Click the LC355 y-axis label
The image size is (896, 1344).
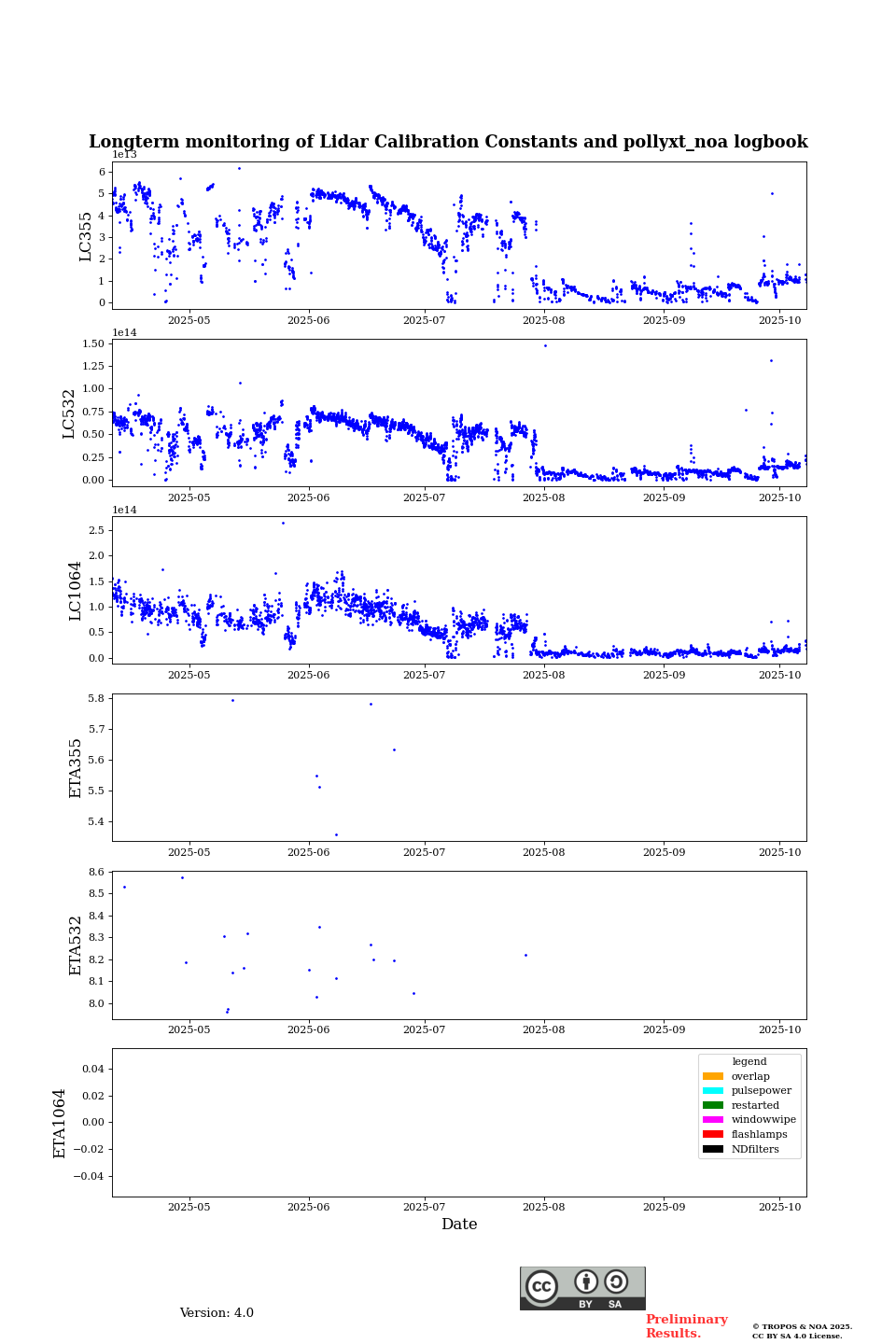[x=86, y=236]
